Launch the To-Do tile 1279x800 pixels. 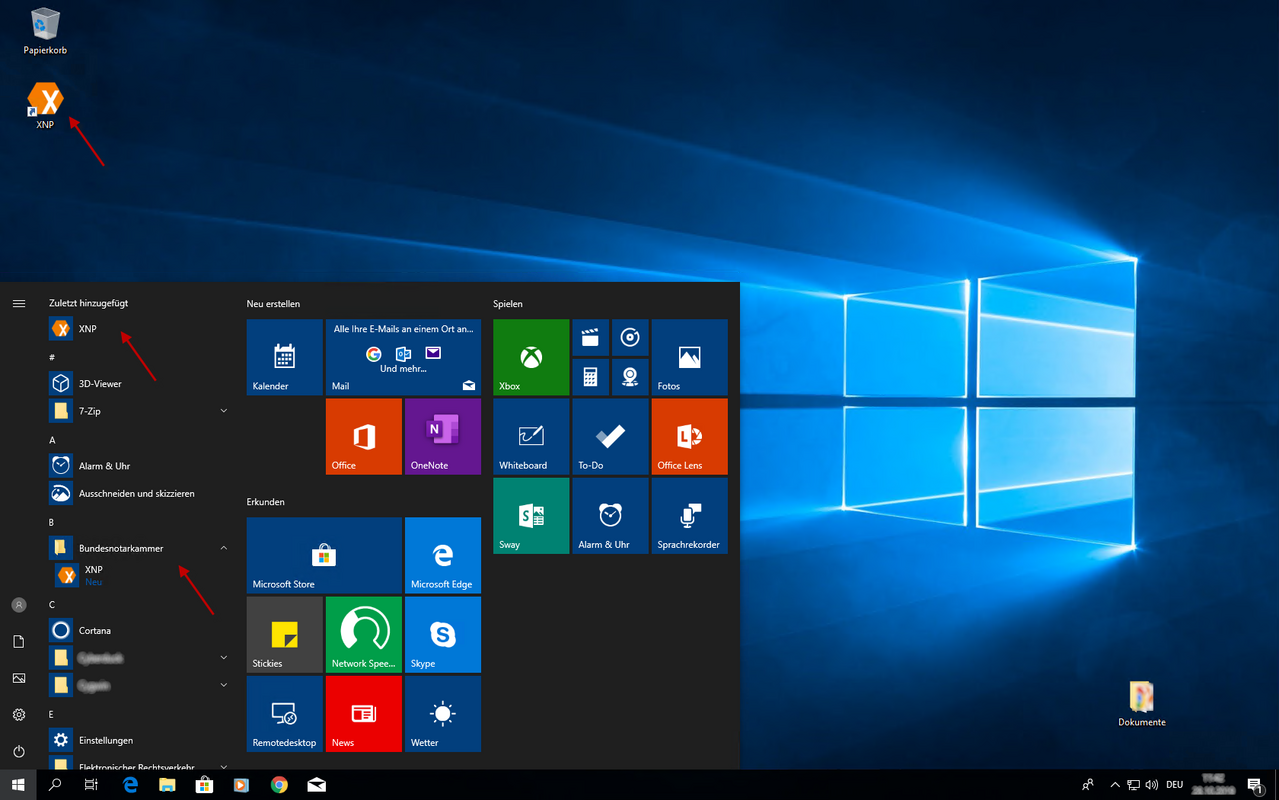pos(610,436)
